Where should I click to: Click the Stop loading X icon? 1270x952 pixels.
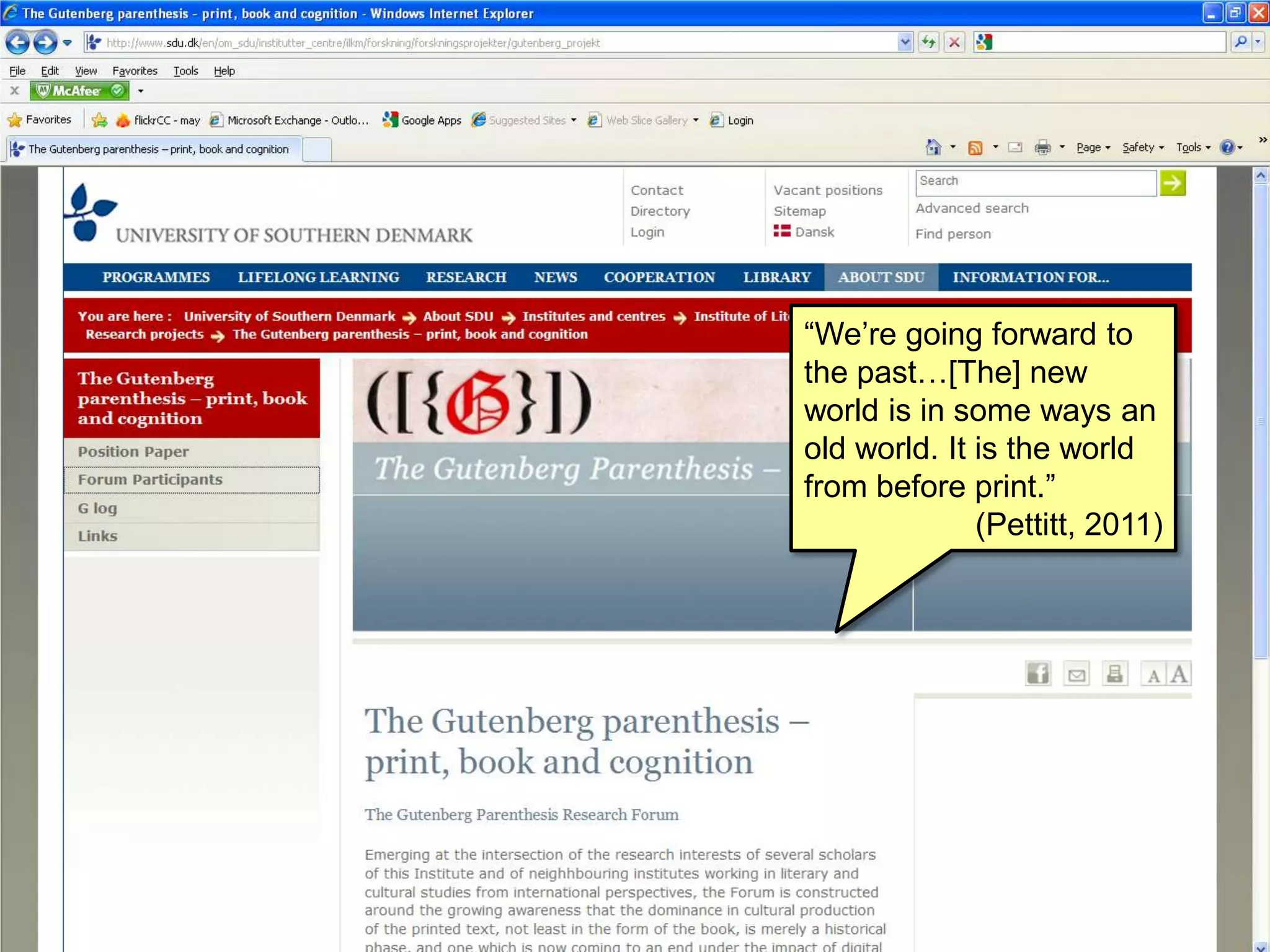tap(954, 42)
